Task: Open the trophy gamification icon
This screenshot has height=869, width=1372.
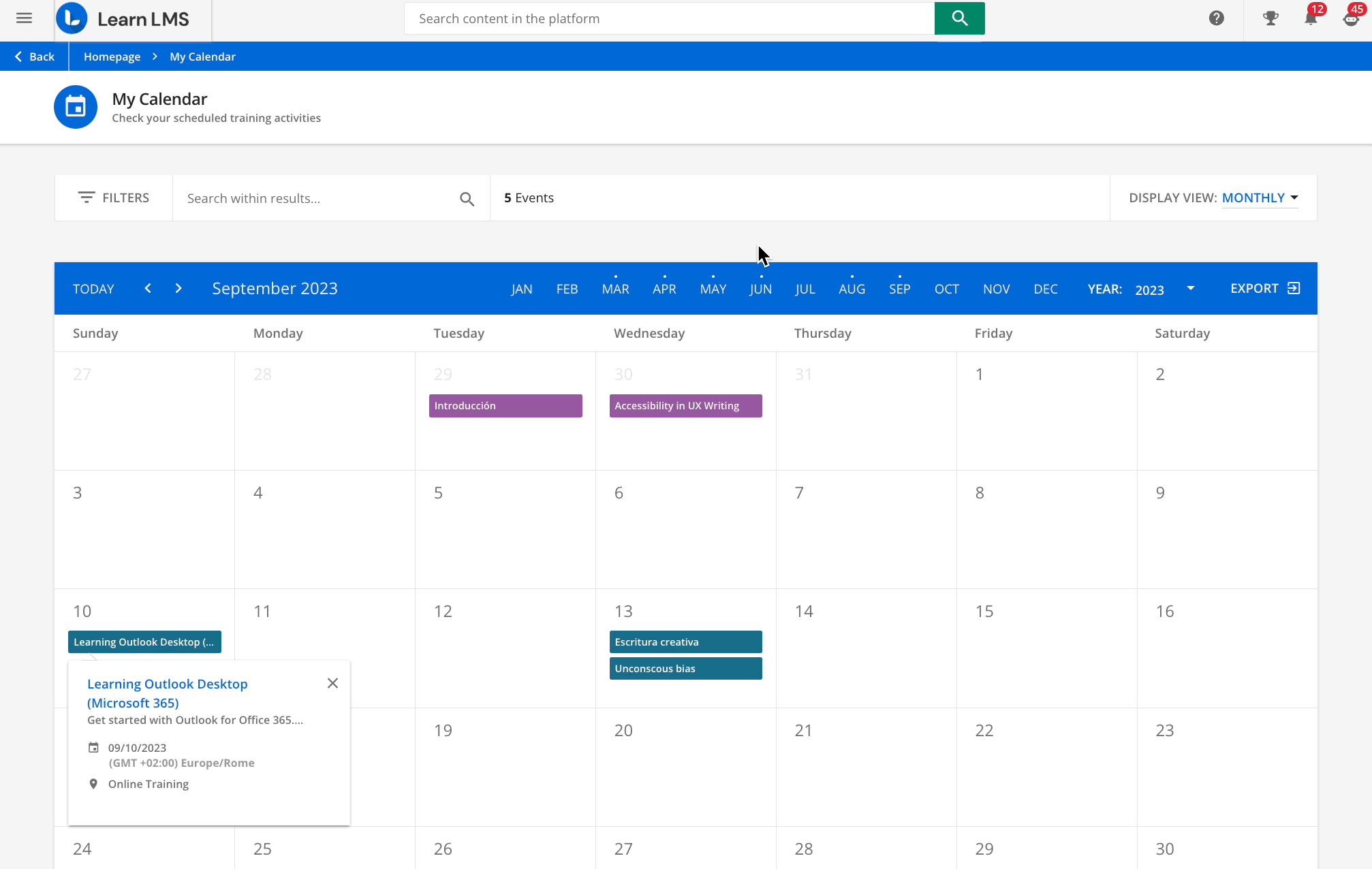Action: click(x=1270, y=18)
